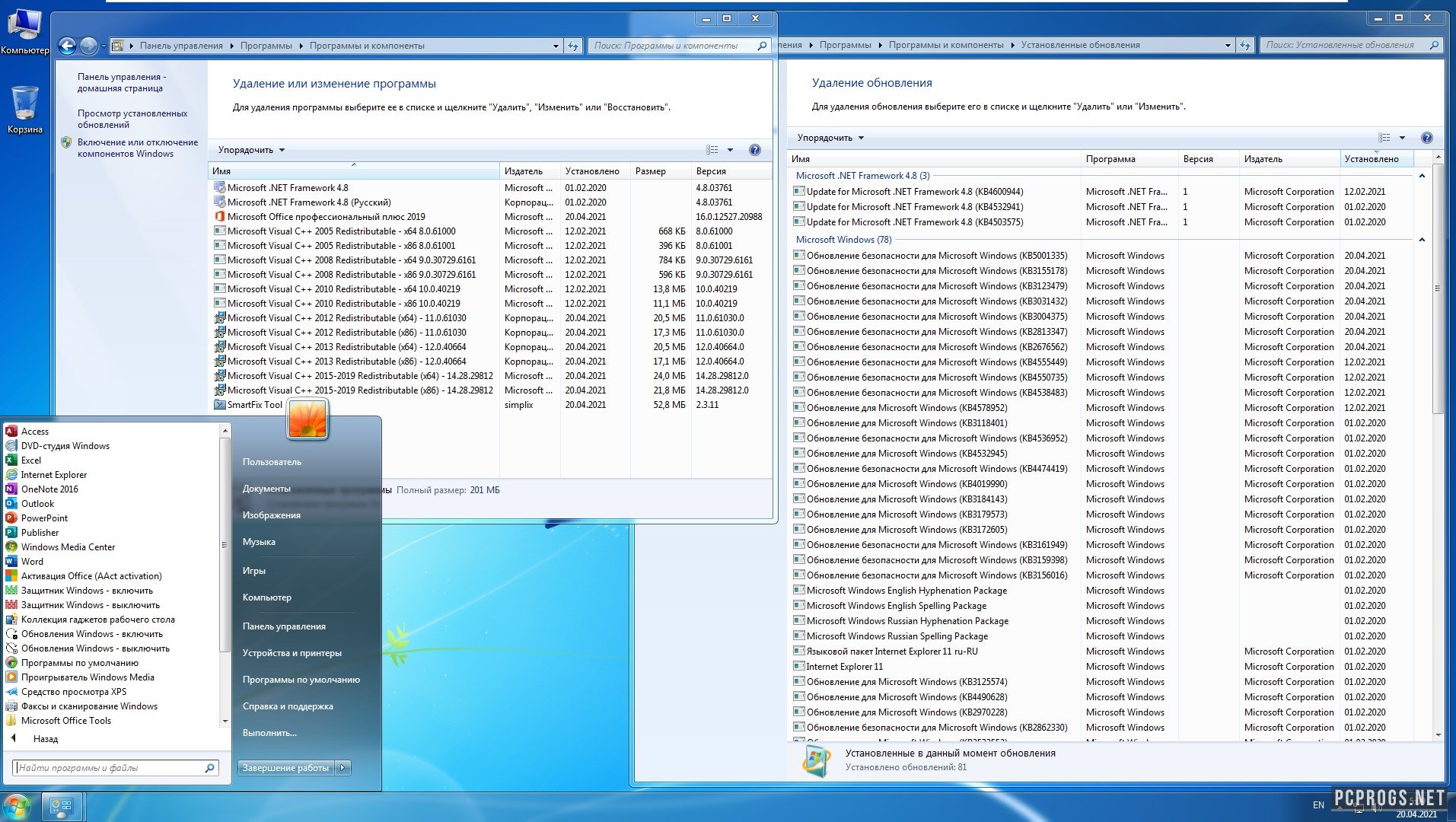Click refresh button in Updates address bar
This screenshot has height=822, width=1456.
1245,45
